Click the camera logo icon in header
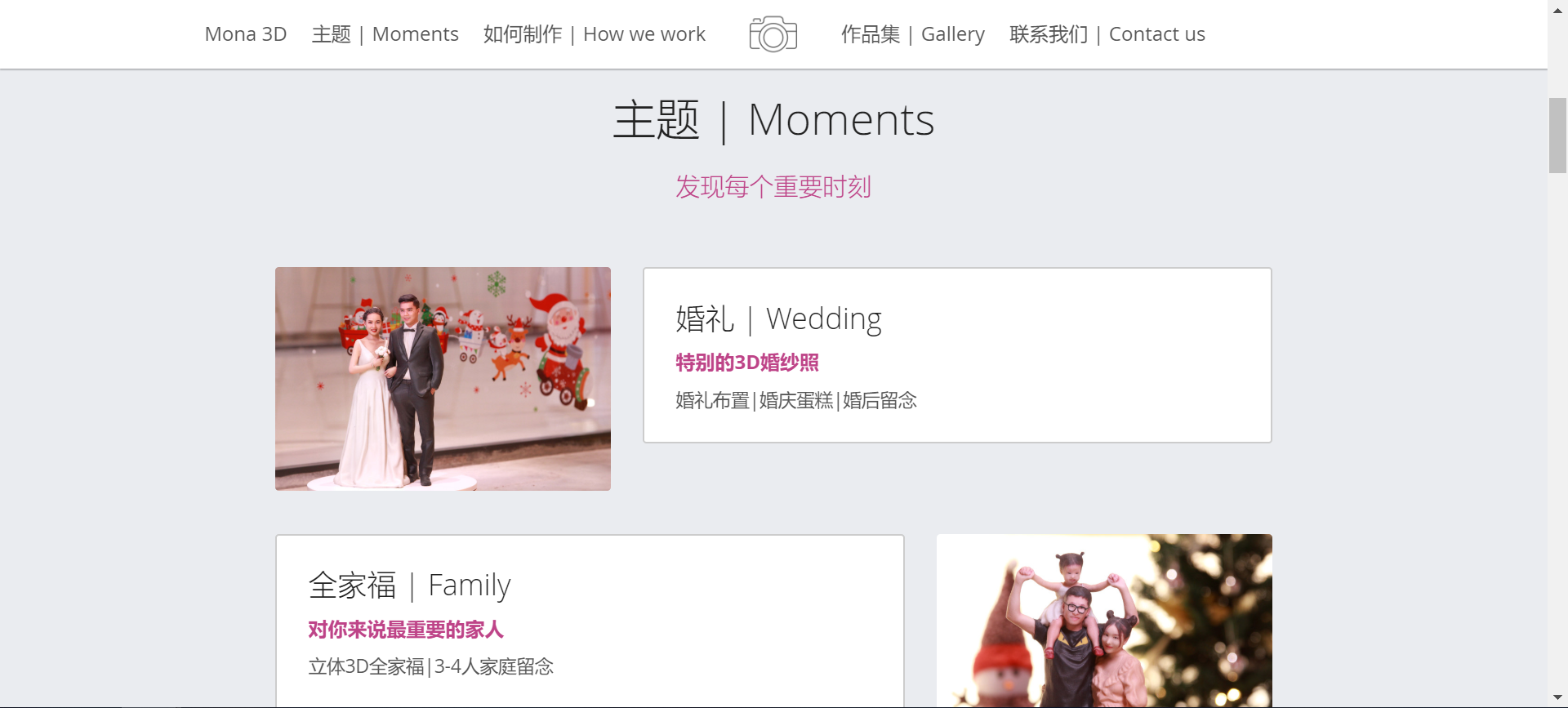Viewport: 1568px width, 708px height. coord(773,34)
